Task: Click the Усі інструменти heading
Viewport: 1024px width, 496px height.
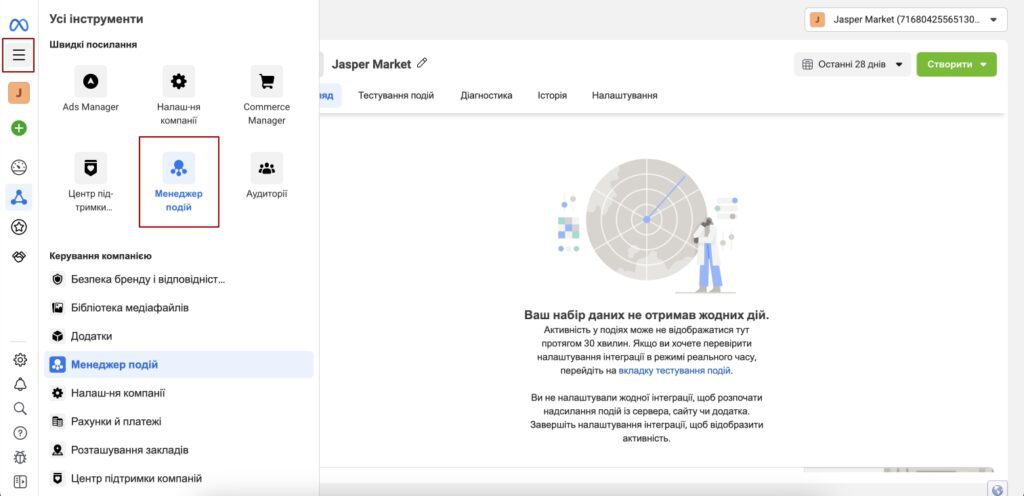Action: pyautogui.click(x=97, y=20)
